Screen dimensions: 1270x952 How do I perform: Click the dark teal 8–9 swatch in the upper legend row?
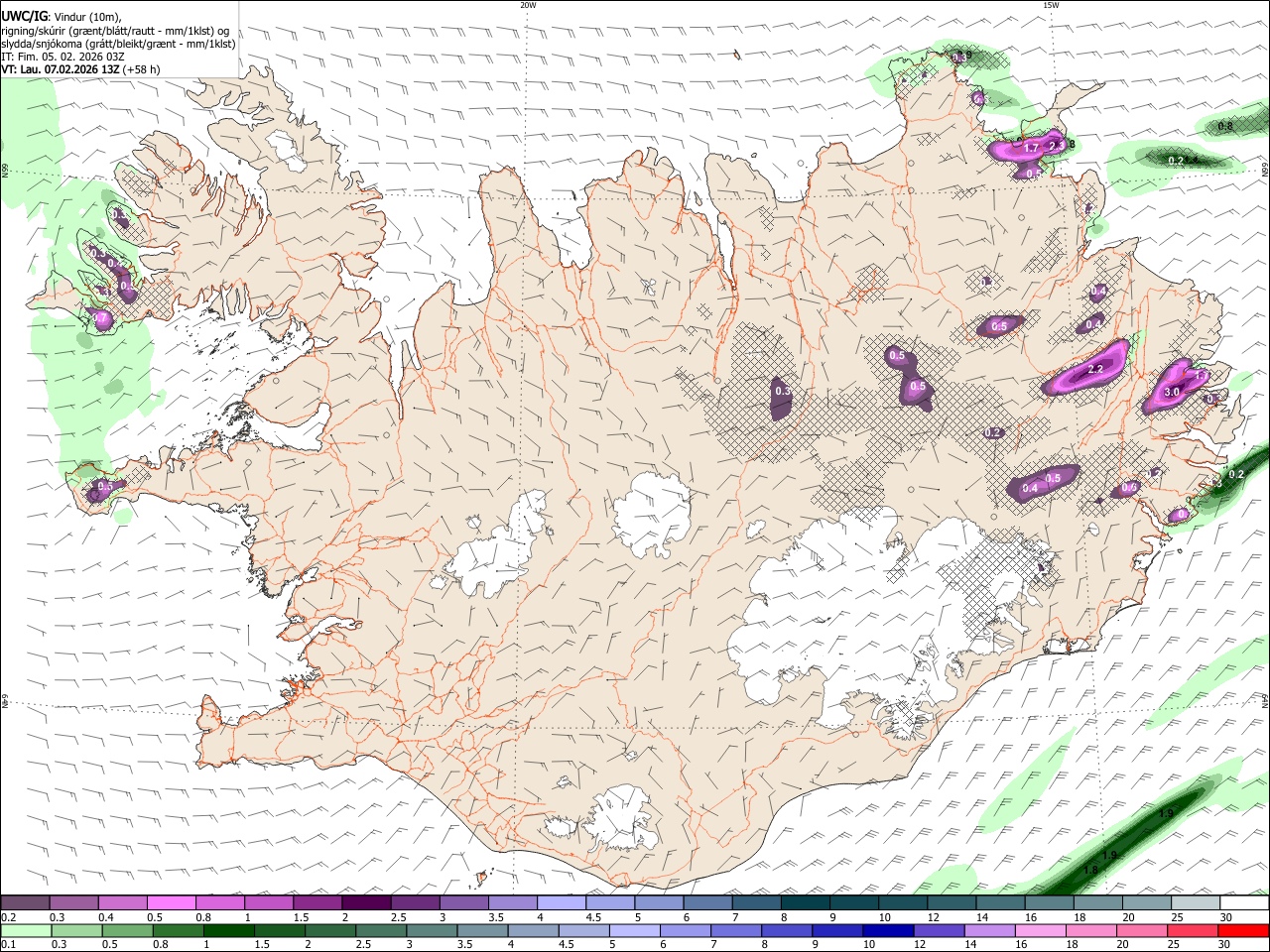pyautogui.click(x=805, y=902)
